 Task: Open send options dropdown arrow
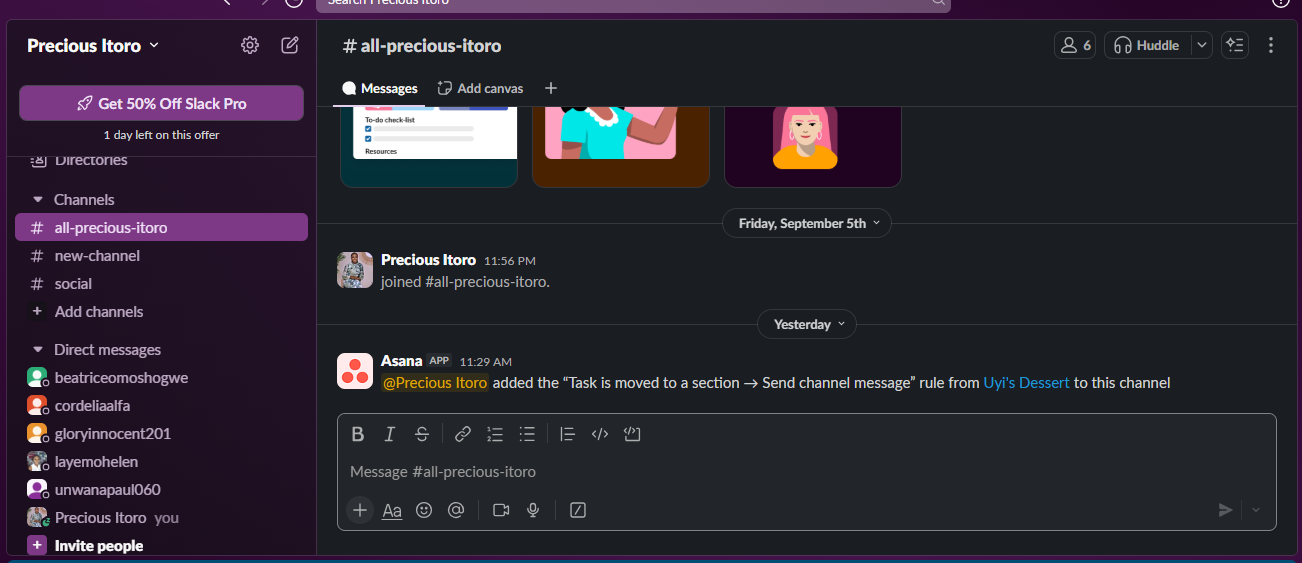pos(1256,510)
